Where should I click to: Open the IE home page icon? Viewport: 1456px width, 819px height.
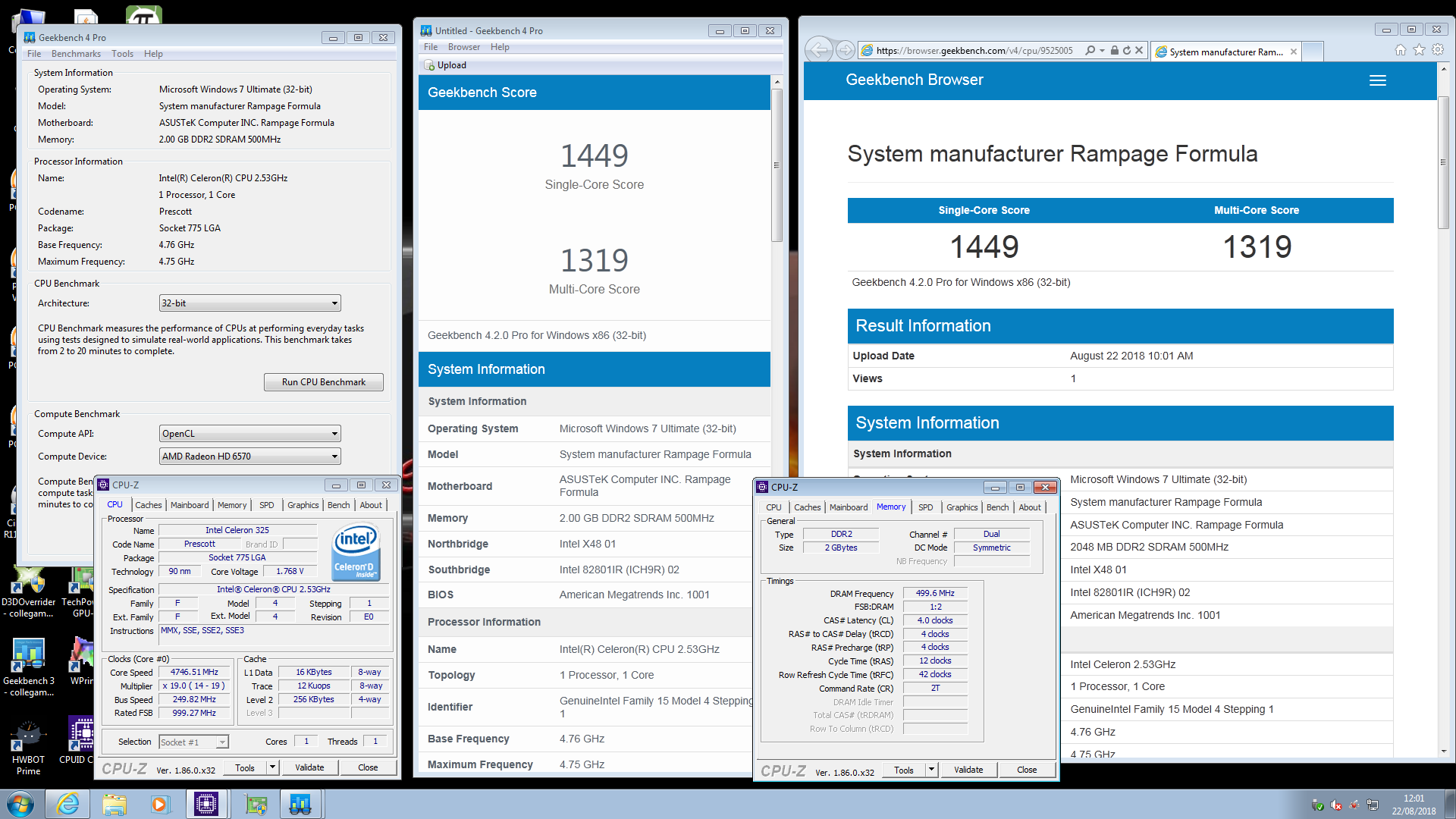(x=1400, y=50)
